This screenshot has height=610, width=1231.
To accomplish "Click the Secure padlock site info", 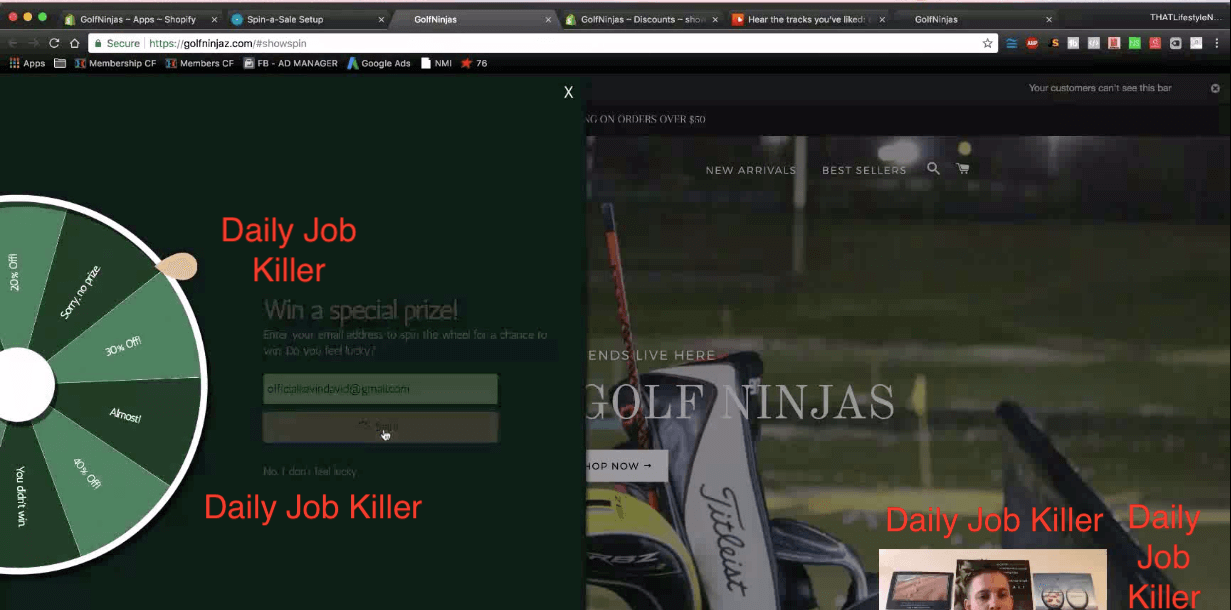I will 117,43.
